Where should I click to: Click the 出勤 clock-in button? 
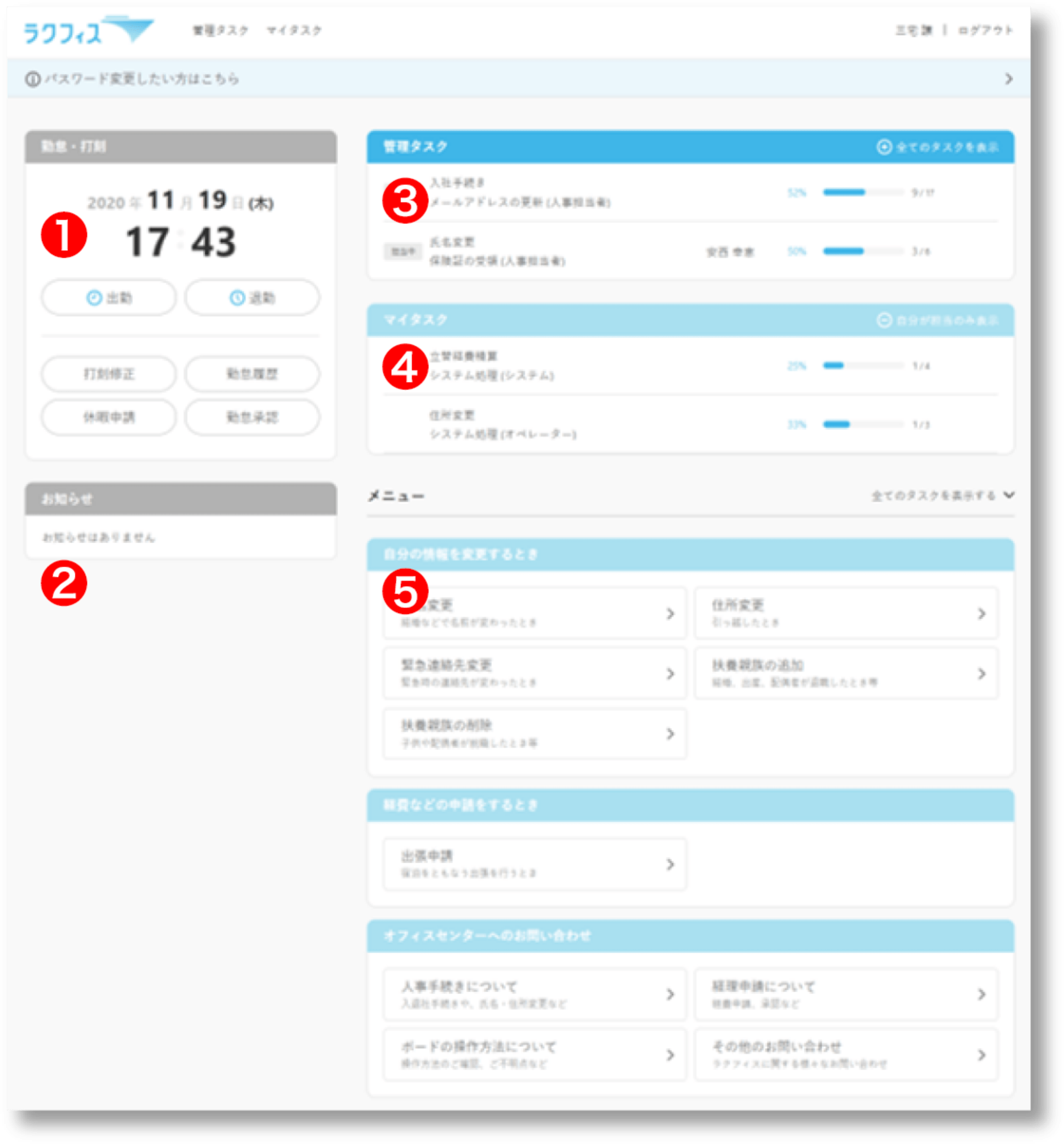click(109, 297)
